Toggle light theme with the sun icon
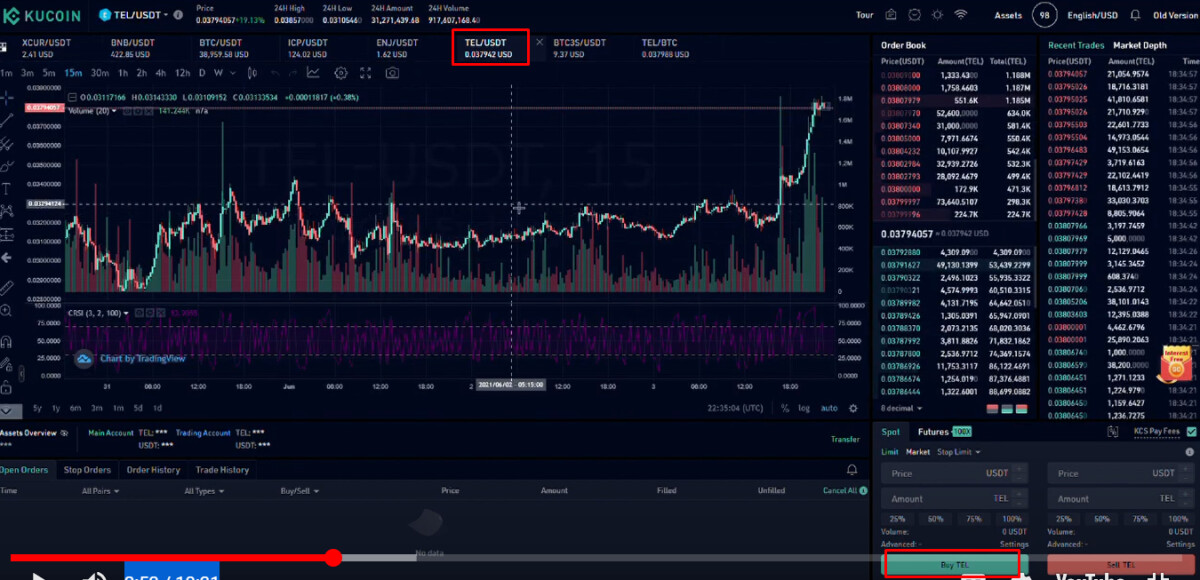Image resolution: width=1200 pixels, height=580 pixels. point(937,16)
